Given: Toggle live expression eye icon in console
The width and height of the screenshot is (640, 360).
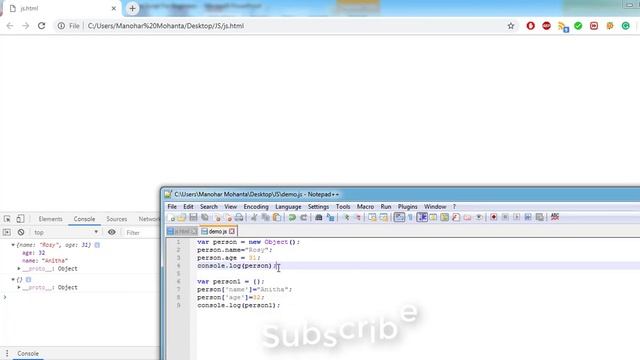Looking at the screenshot, I should pos(111,232).
